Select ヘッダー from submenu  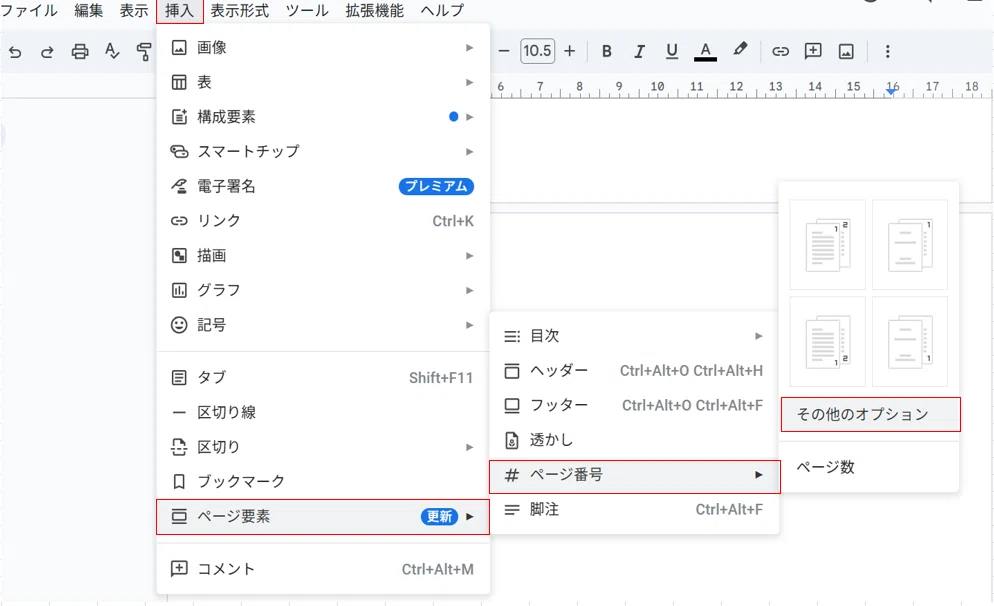click(x=634, y=370)
